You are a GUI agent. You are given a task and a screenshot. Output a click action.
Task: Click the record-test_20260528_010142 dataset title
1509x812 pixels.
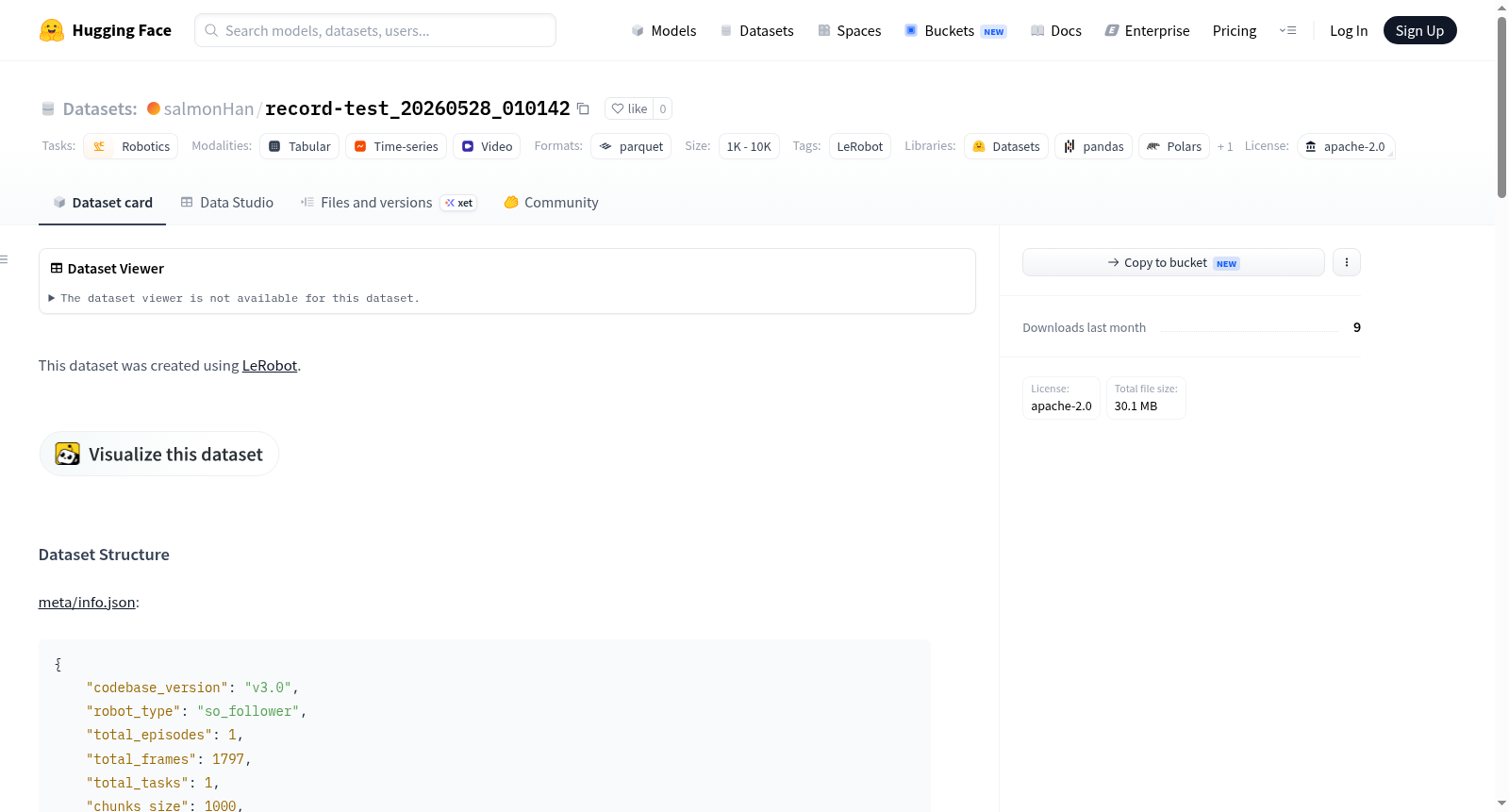418,108
